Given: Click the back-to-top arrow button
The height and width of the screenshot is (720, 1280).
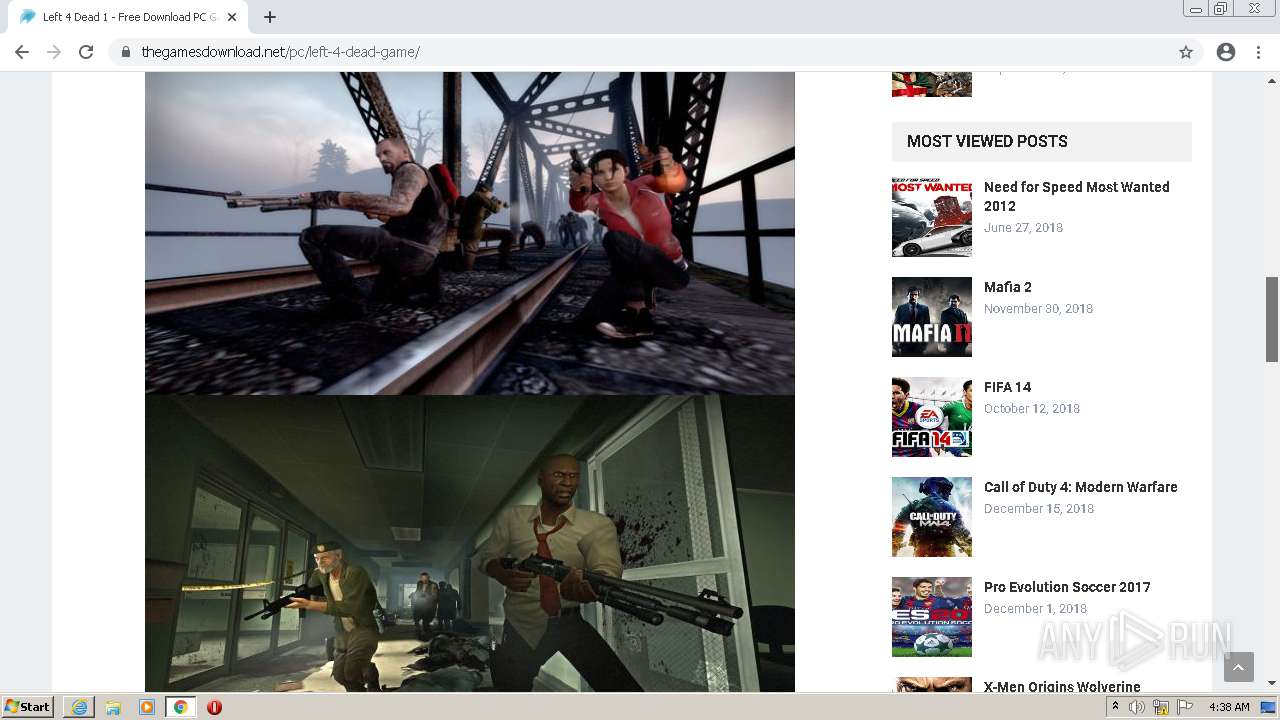Looking at the screenshot, I should pos(1238,667).
